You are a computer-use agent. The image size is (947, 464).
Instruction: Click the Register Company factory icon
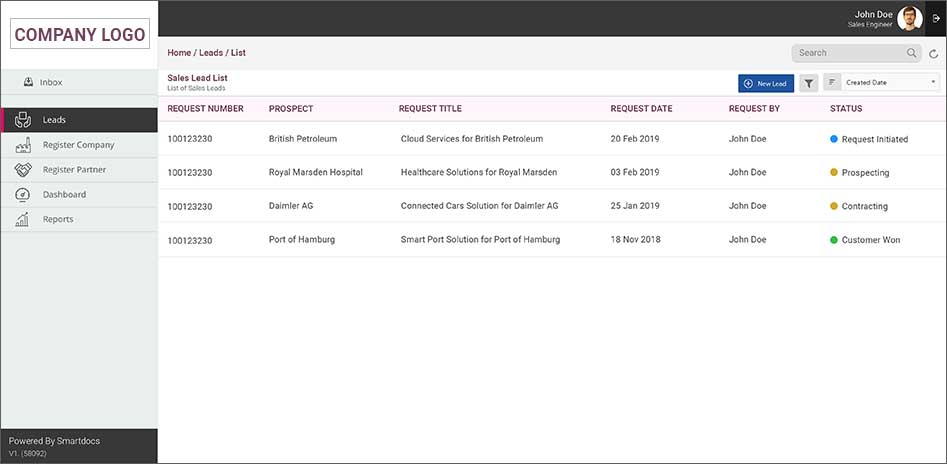[23, 145]
